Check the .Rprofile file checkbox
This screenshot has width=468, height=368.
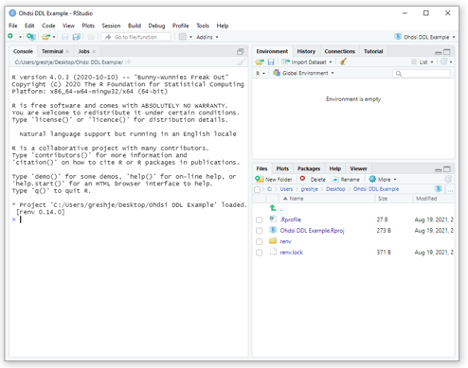pos(259,220)
